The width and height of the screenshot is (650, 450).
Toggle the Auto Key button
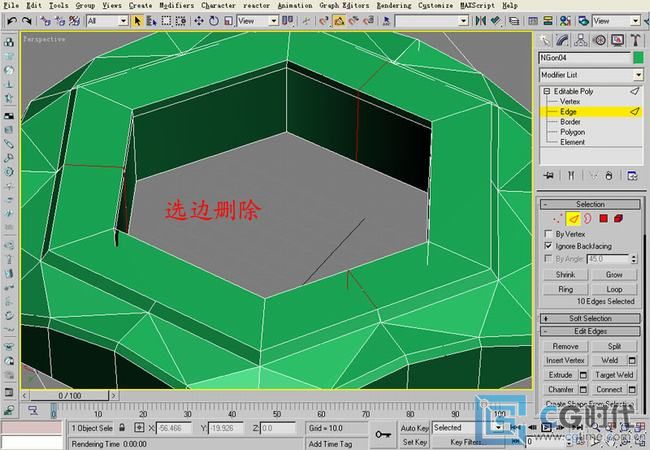(x=415, y=427)
